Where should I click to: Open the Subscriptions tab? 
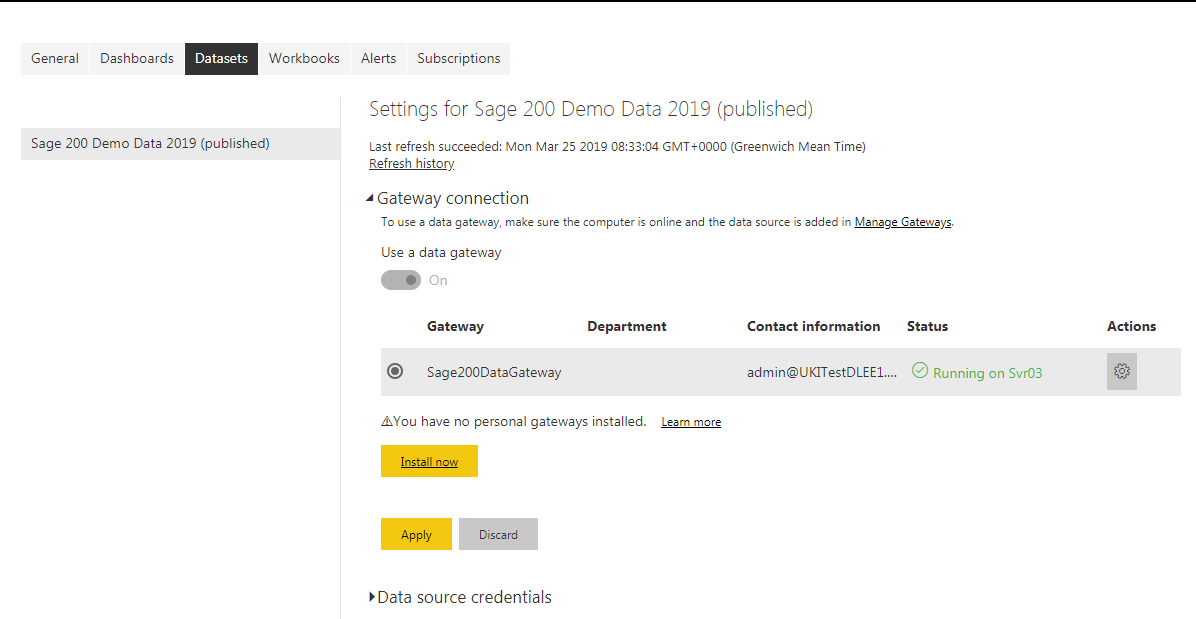pyautogui.click(x=458, y=58)
